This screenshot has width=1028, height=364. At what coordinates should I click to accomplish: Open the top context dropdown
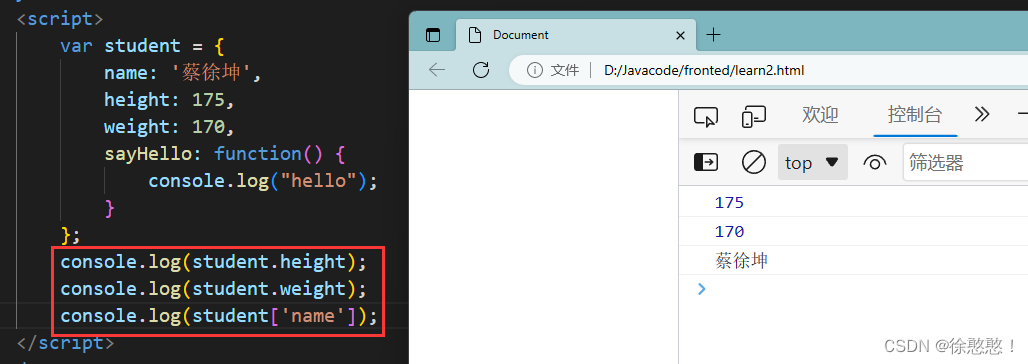coord(812,162)
